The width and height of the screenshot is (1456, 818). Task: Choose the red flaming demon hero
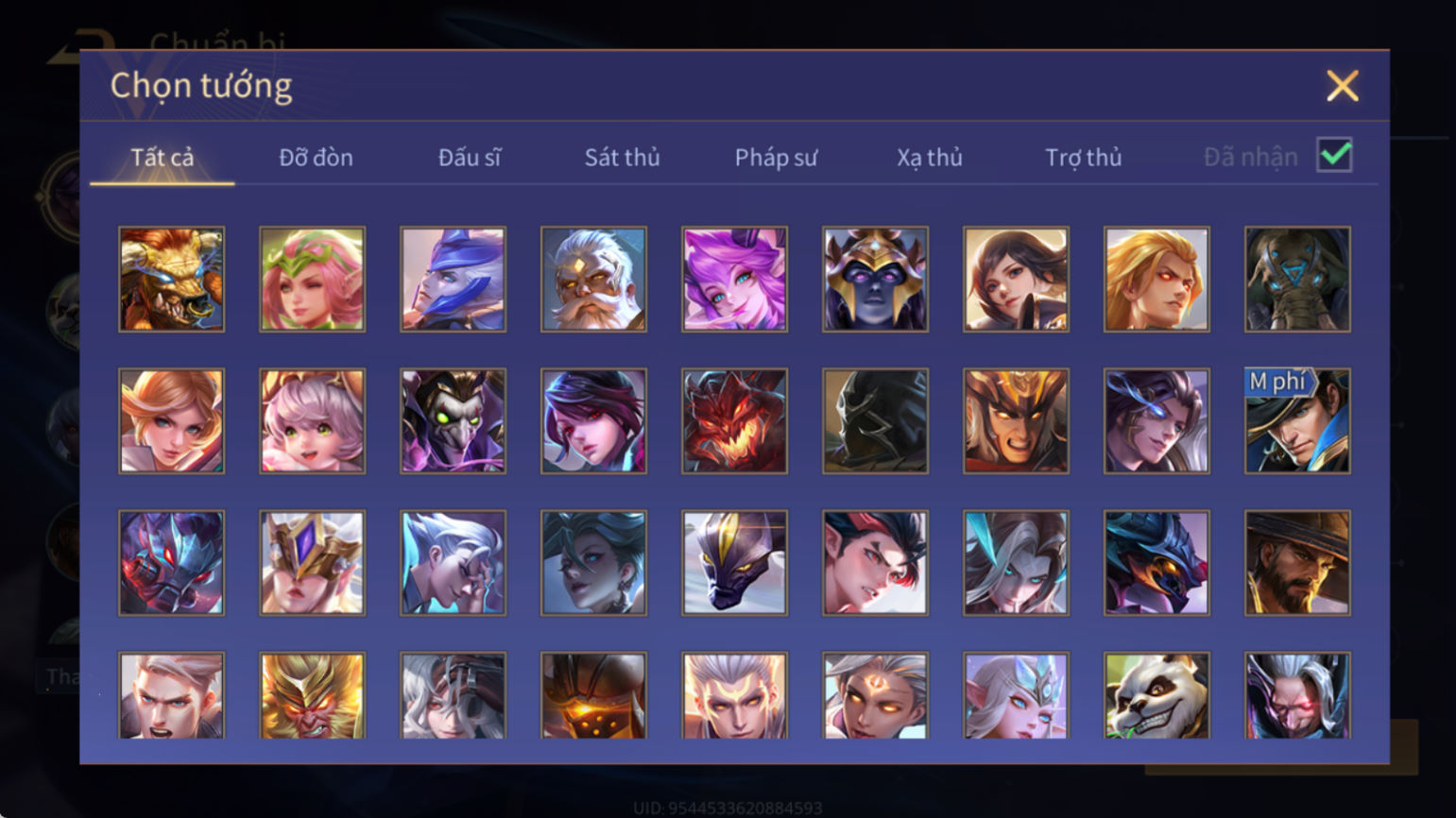(734, 421)
